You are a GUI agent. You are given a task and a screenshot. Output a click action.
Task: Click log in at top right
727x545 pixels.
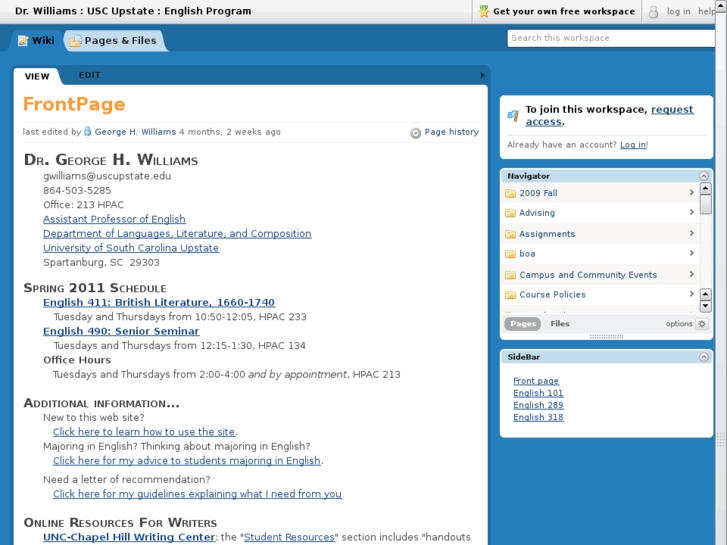(678, 12)
